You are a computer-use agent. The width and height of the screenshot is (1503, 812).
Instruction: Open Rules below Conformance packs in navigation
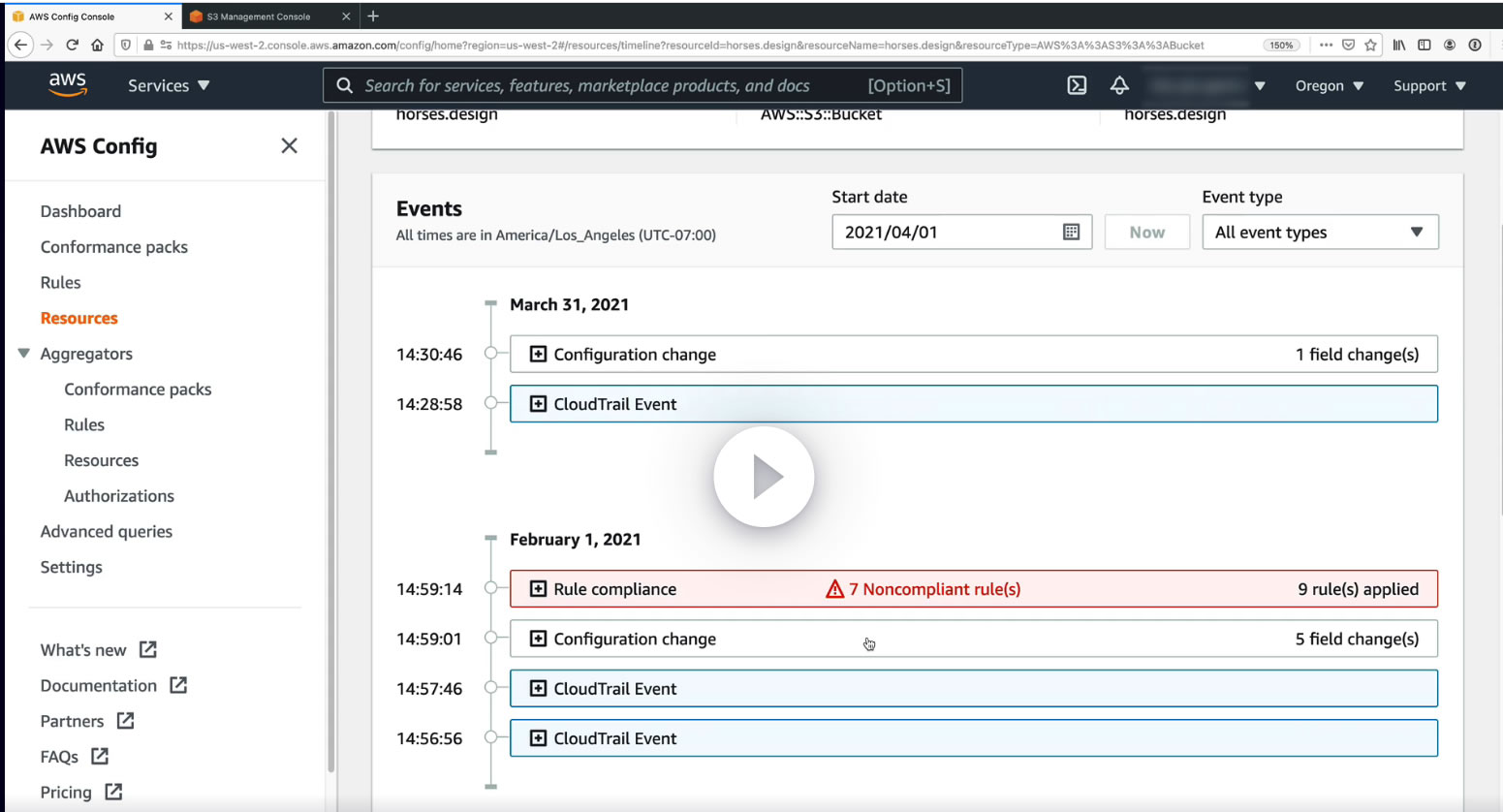[x=60, y=282]
